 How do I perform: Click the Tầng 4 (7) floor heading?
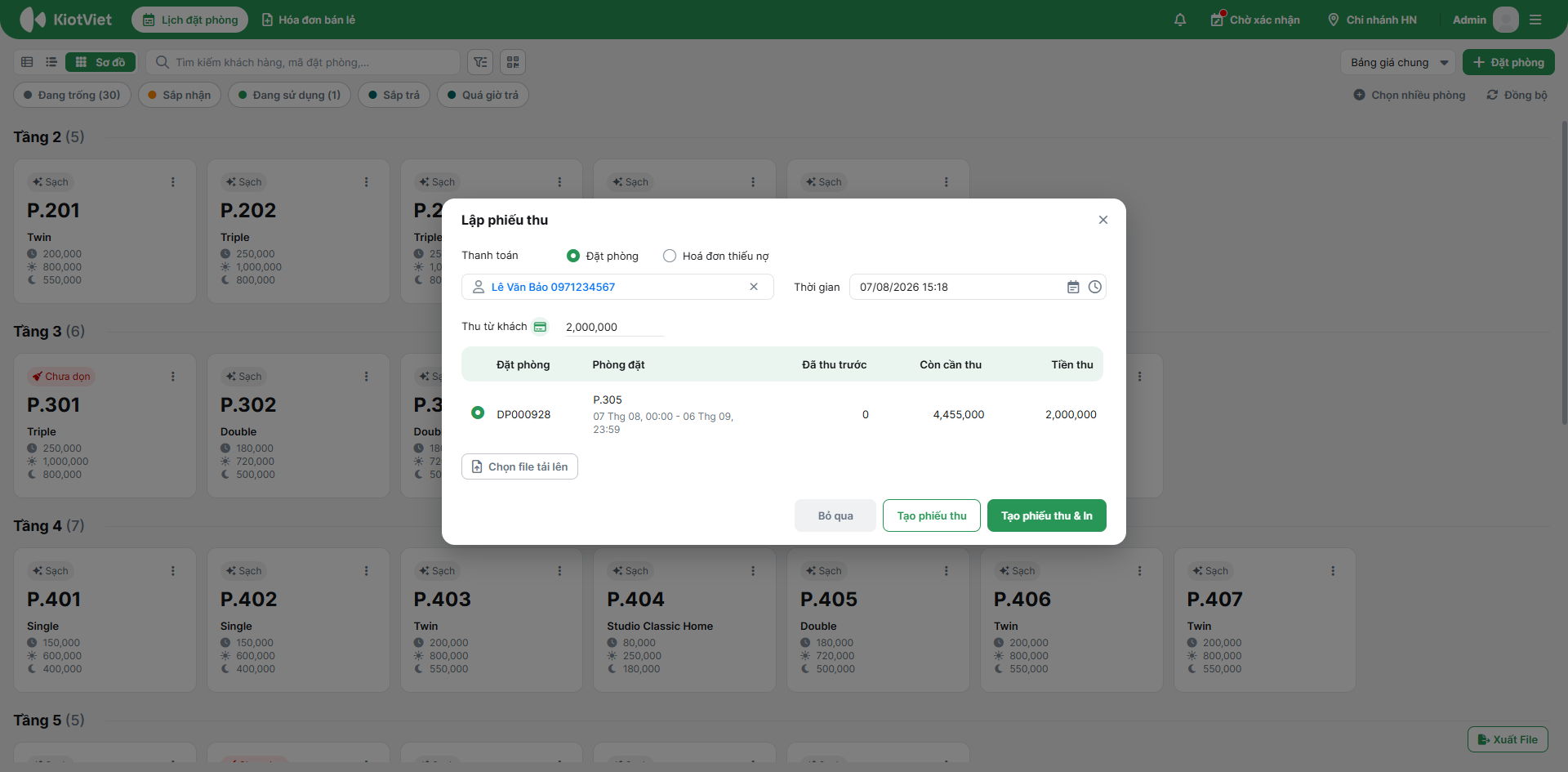click(x=49, y=525)
